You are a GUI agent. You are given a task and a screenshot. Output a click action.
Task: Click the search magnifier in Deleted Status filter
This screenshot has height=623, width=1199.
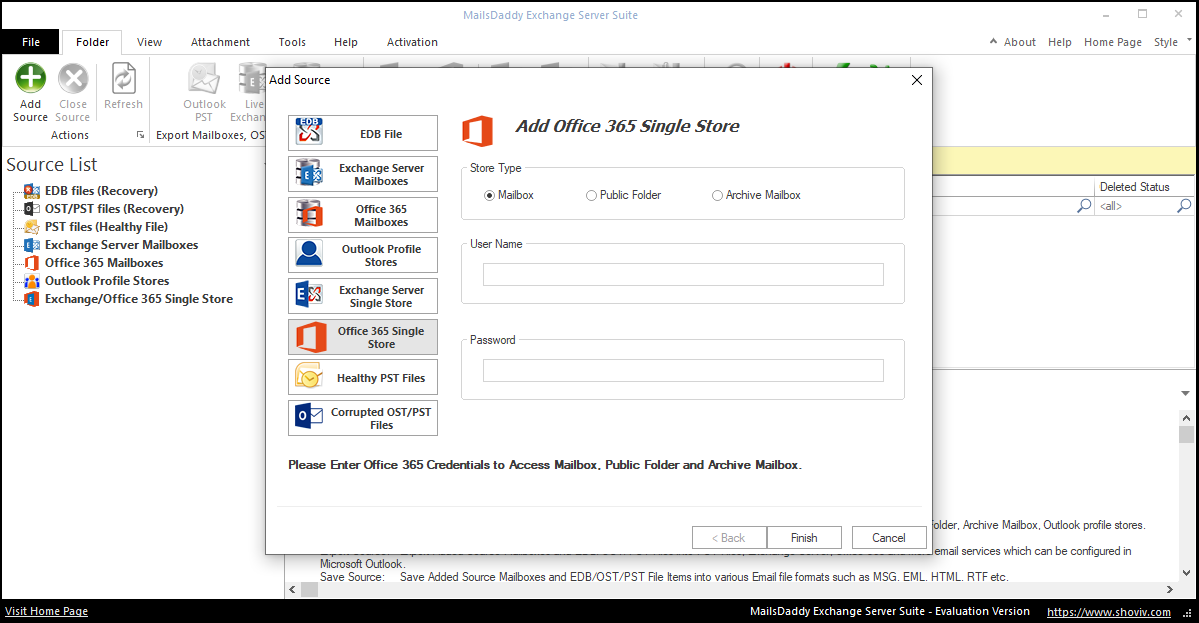click(x=1184, y=206)
